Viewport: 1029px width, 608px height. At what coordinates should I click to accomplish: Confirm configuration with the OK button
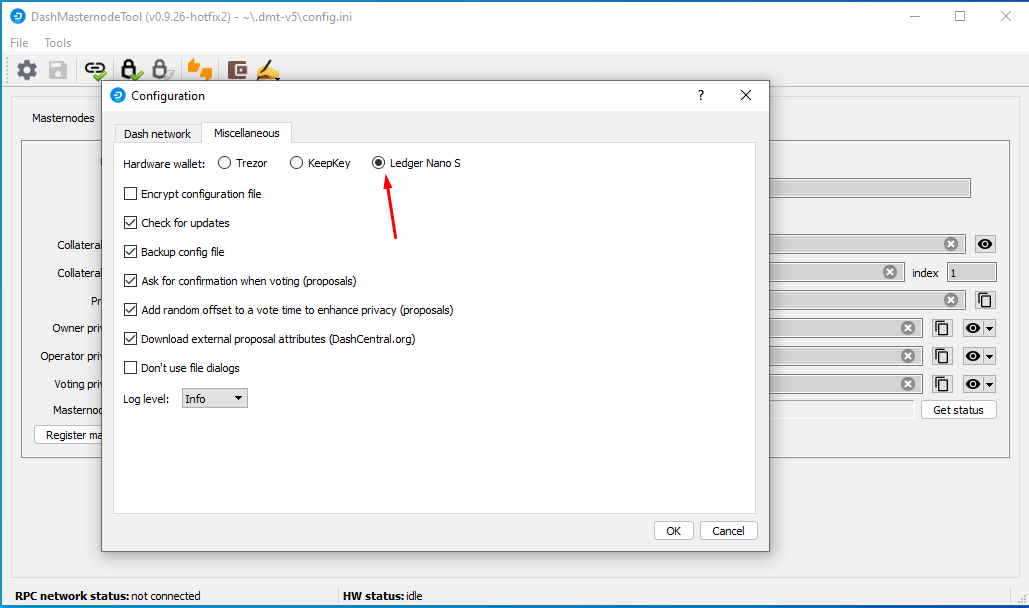click(674, 531)
